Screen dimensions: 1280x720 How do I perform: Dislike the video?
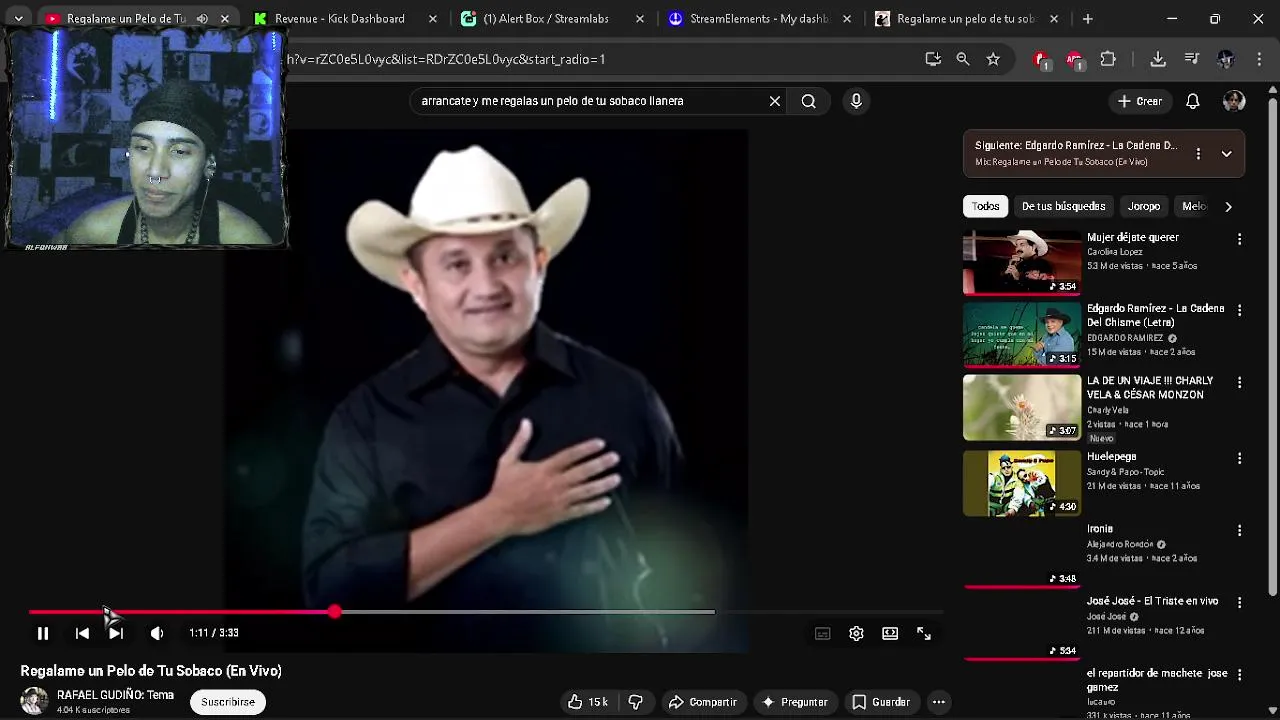636,702
